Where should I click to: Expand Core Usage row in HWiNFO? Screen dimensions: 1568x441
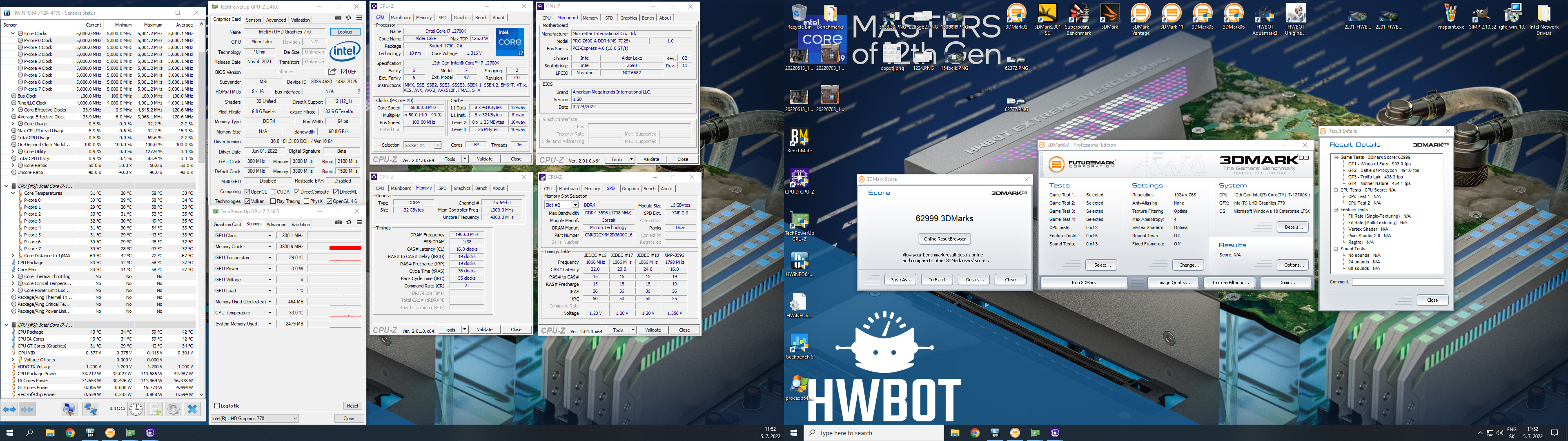(13, 124)
